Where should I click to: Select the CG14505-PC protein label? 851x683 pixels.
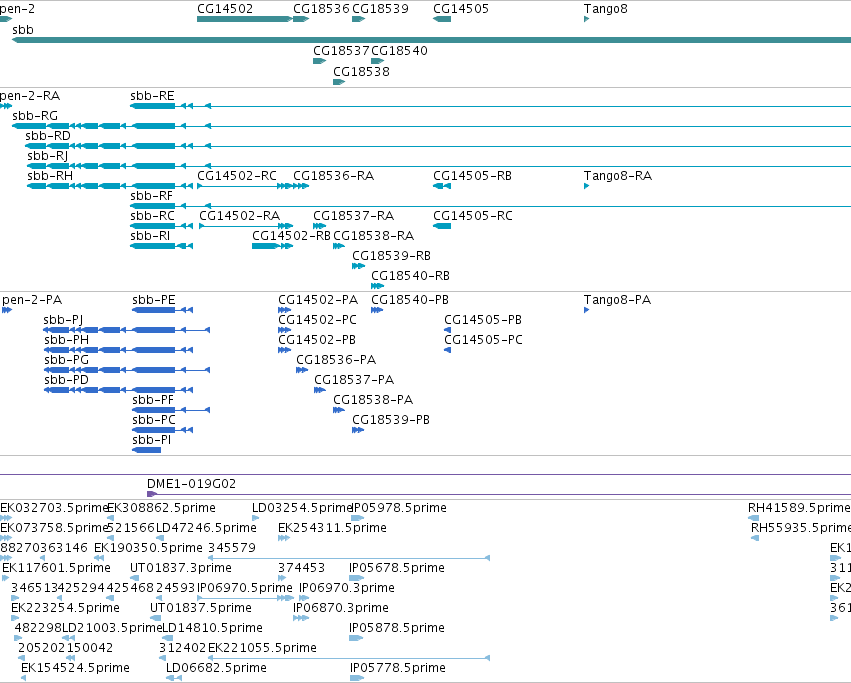[x=484, y=340]
